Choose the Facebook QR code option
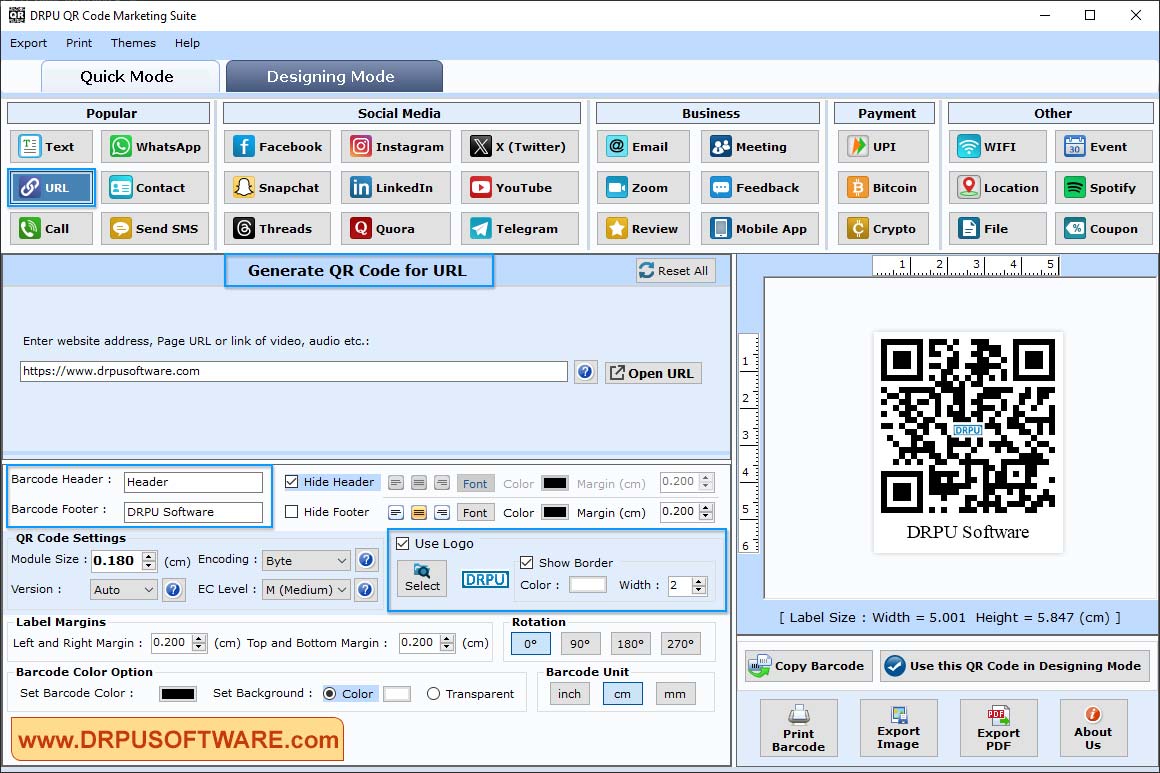This screenshot has width=1160, height=773. [277, 146]
